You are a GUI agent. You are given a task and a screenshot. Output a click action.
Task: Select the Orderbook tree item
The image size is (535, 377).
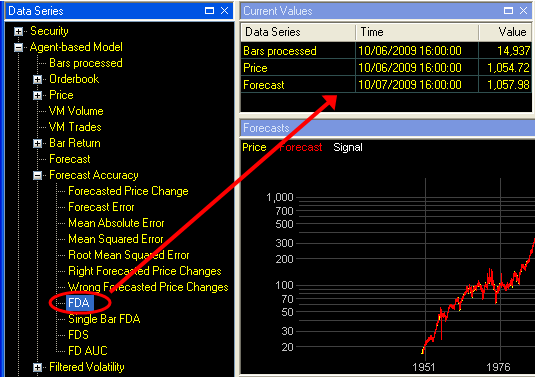click(74, 79)
